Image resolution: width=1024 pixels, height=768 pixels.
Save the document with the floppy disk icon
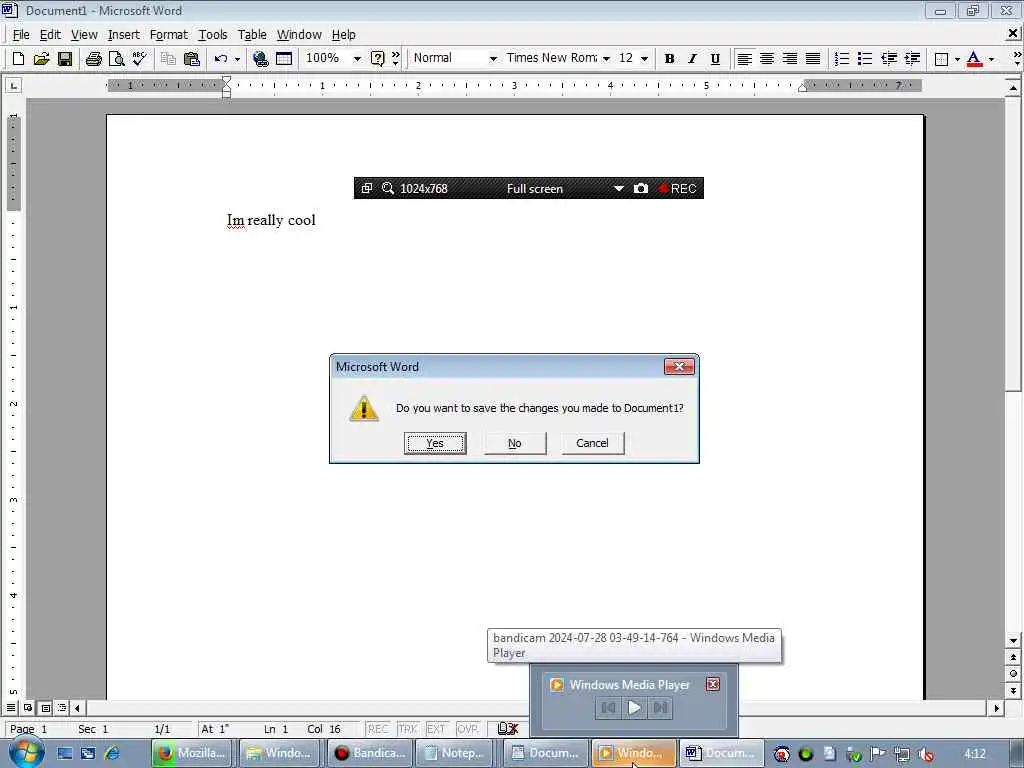click(65, 59)
